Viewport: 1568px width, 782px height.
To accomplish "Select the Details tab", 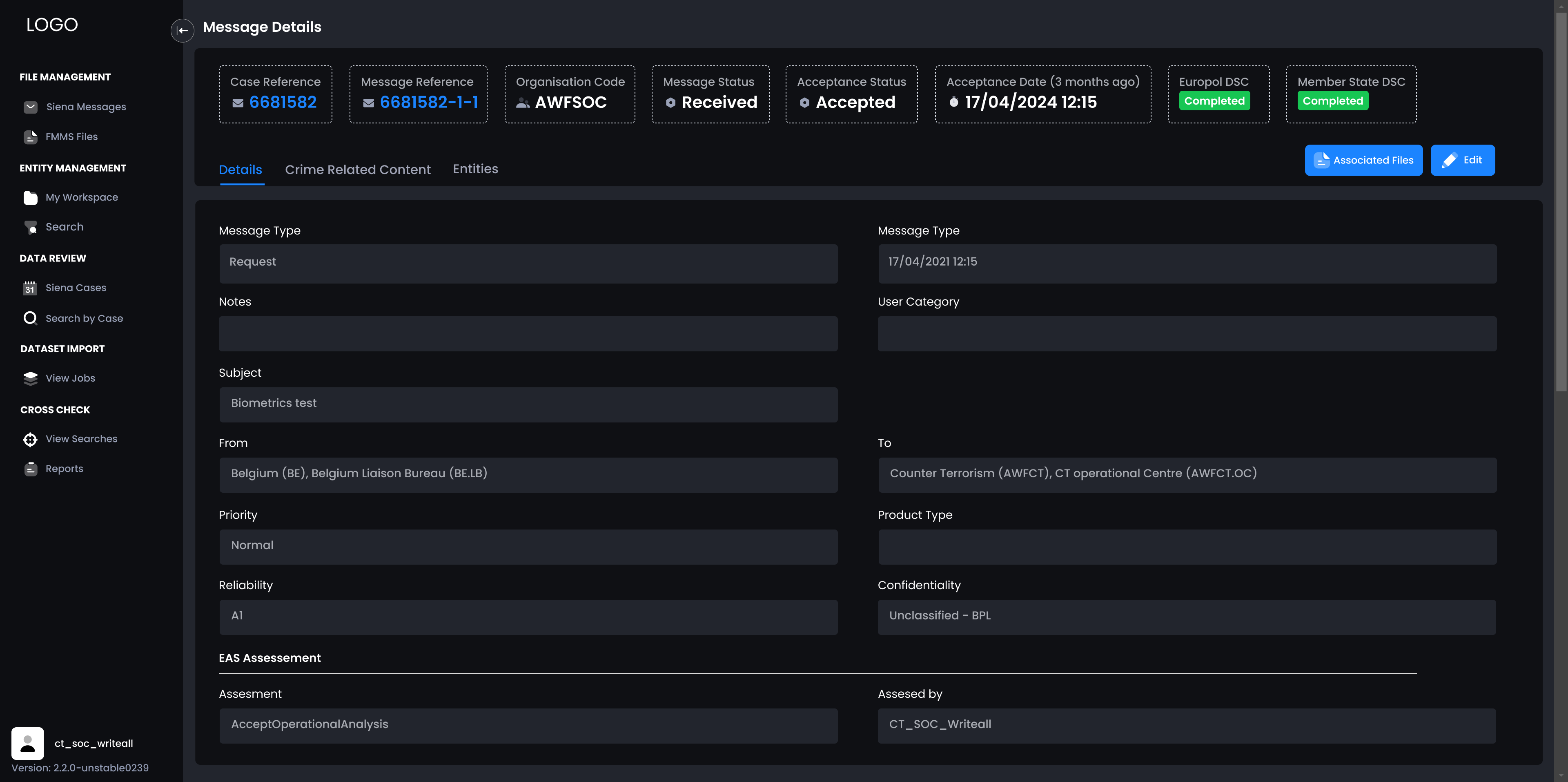I will [241, 169].
